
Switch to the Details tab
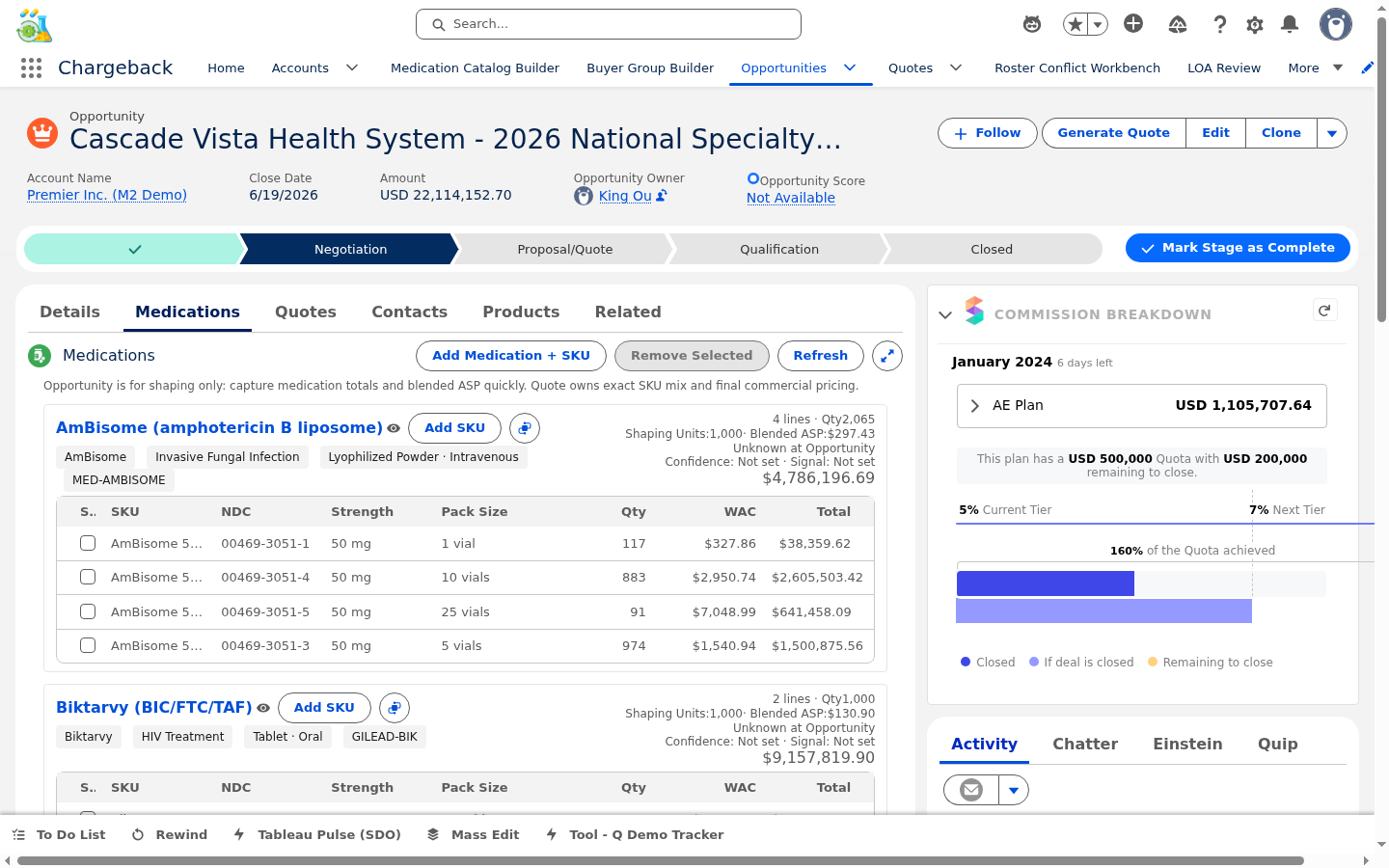coord(69,312)
